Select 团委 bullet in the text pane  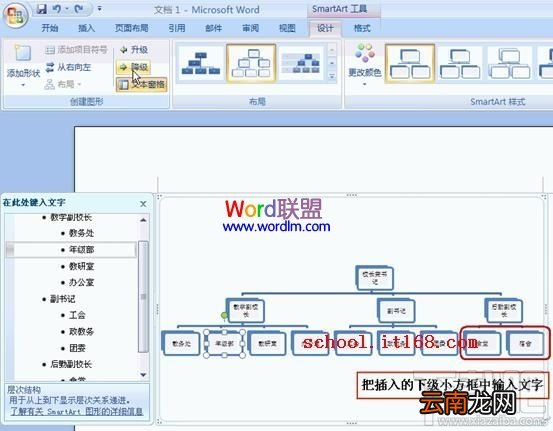(x=77, y=348)
